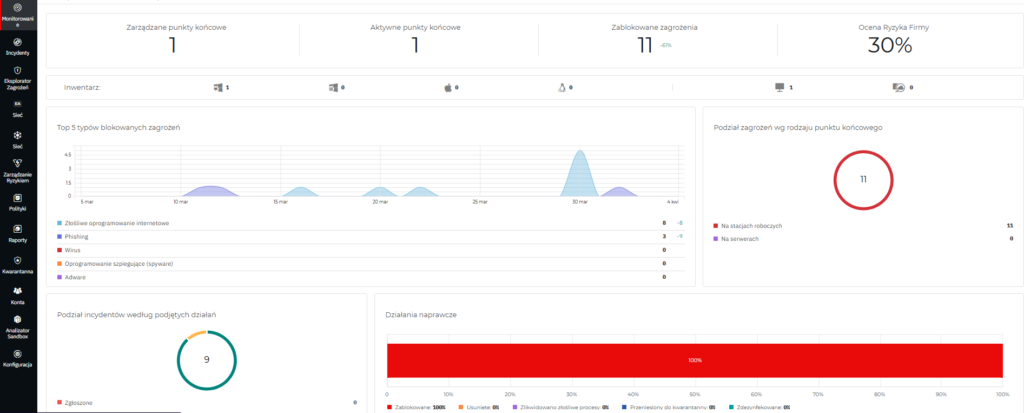Click the Linux penguin inventory icon
Viewport: 1024px width, 413px height.
pyautogui.click(x=562, y=88)
